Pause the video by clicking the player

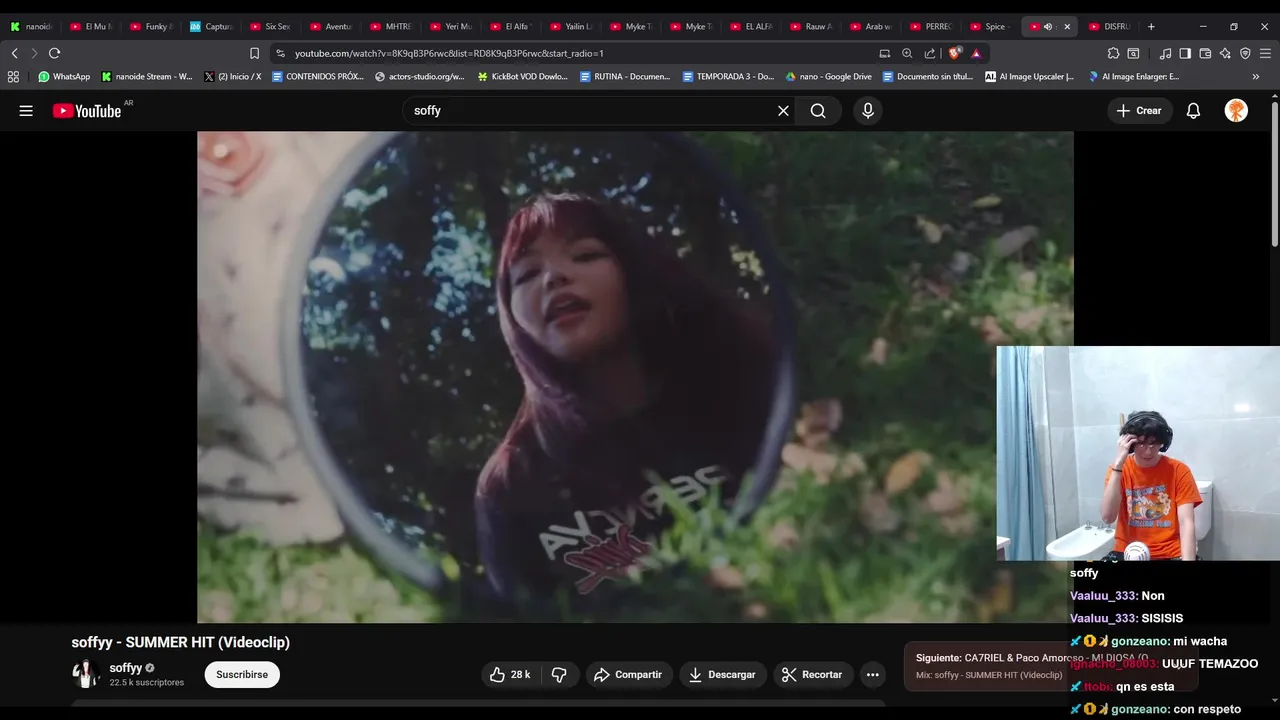[x=635, y=377]
